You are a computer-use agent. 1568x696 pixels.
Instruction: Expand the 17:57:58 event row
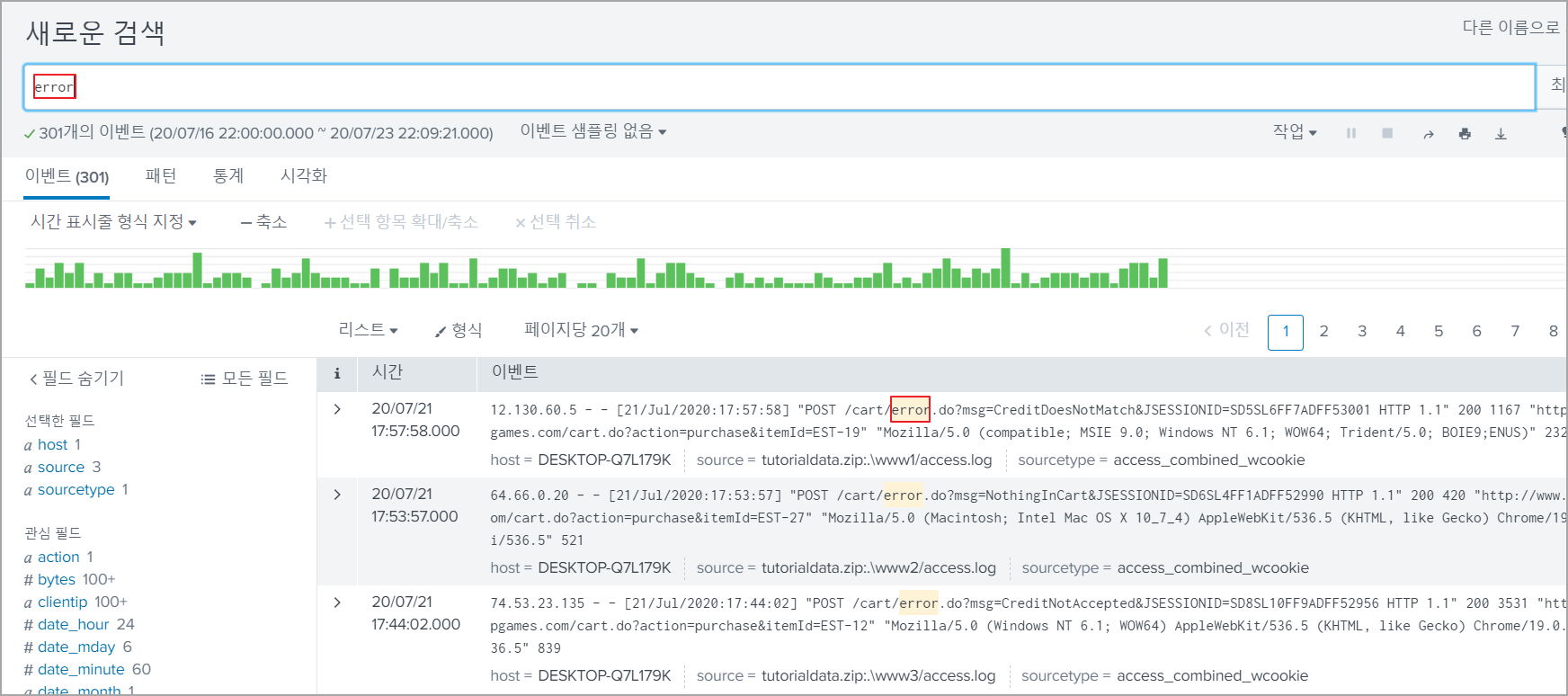click(337, 409)
